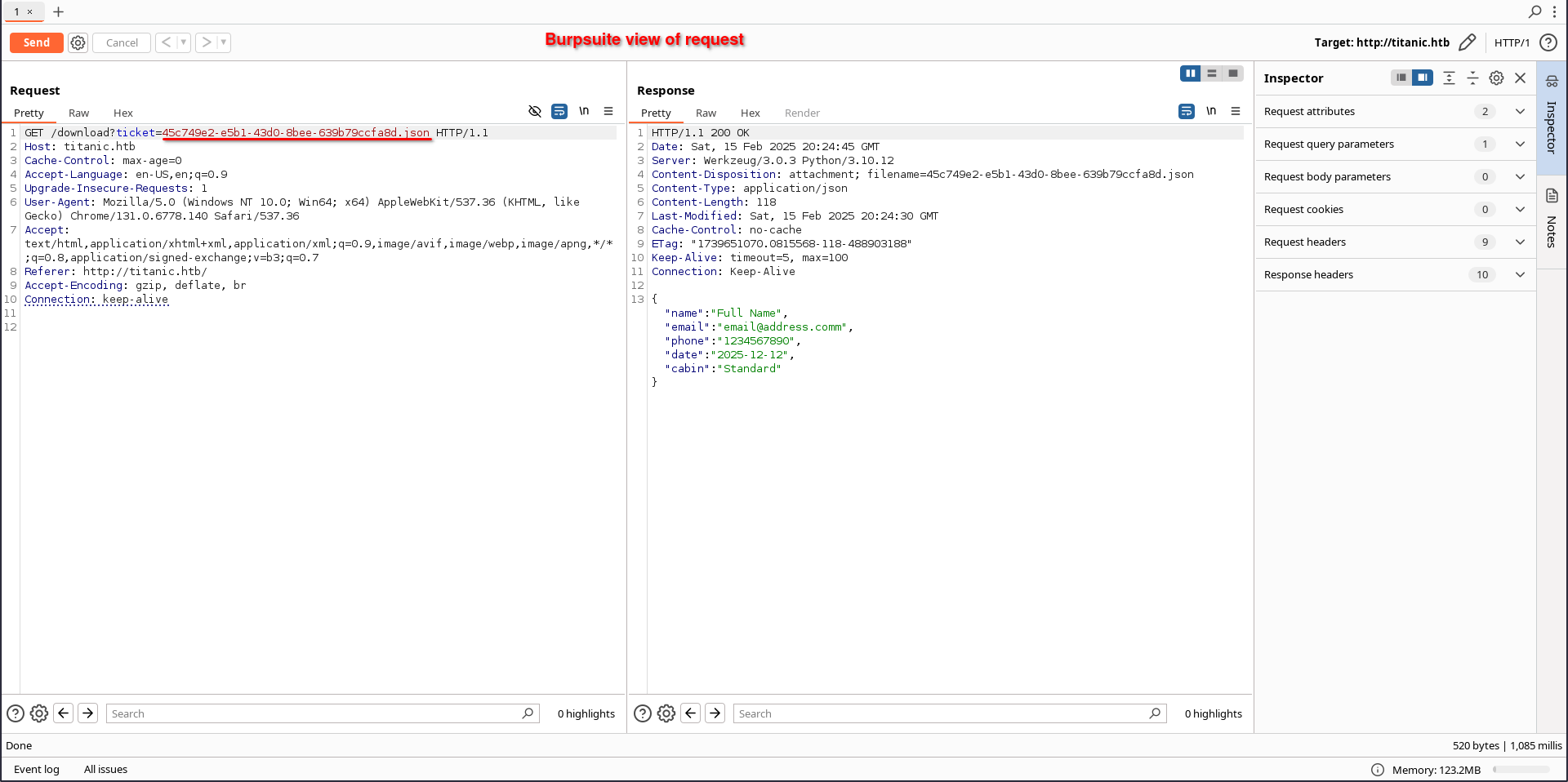Open request settings gear next to Send
This screenshot has height=782, width=1568.
(78, 42)
